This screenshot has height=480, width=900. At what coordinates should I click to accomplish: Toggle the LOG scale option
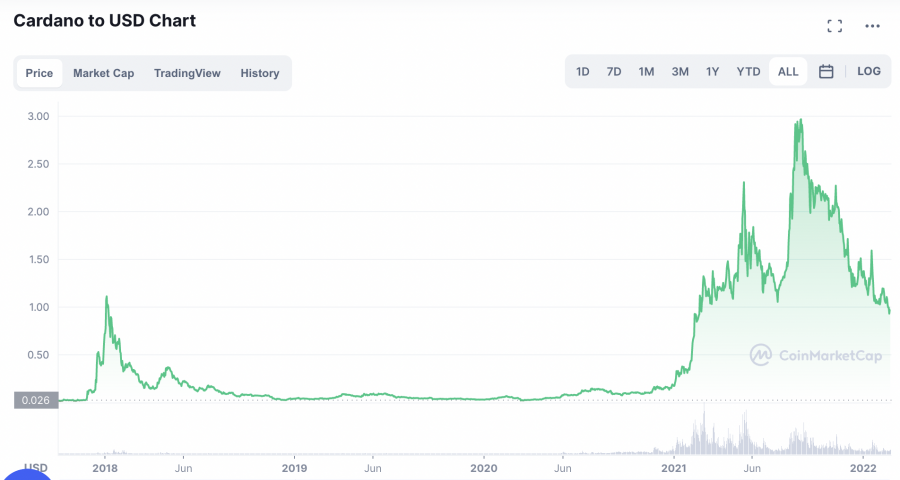[x=868, y=71]
